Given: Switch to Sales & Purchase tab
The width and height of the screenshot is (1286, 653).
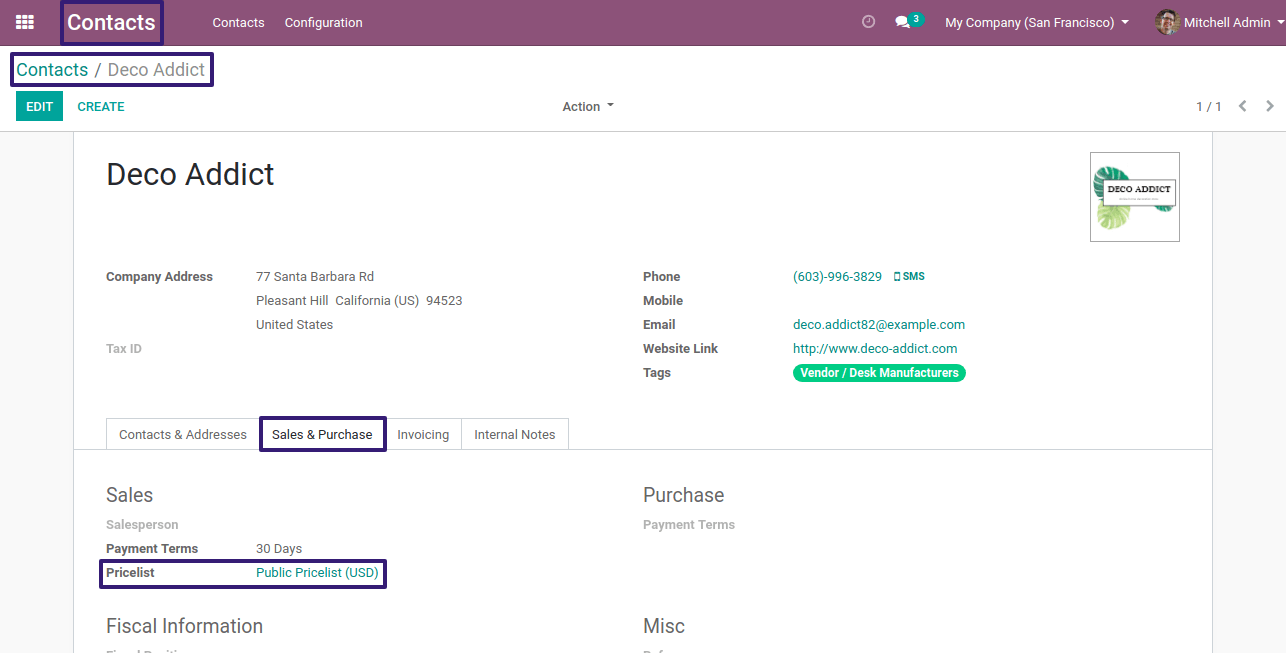Looking at the screenshot, I should [322, 434].
